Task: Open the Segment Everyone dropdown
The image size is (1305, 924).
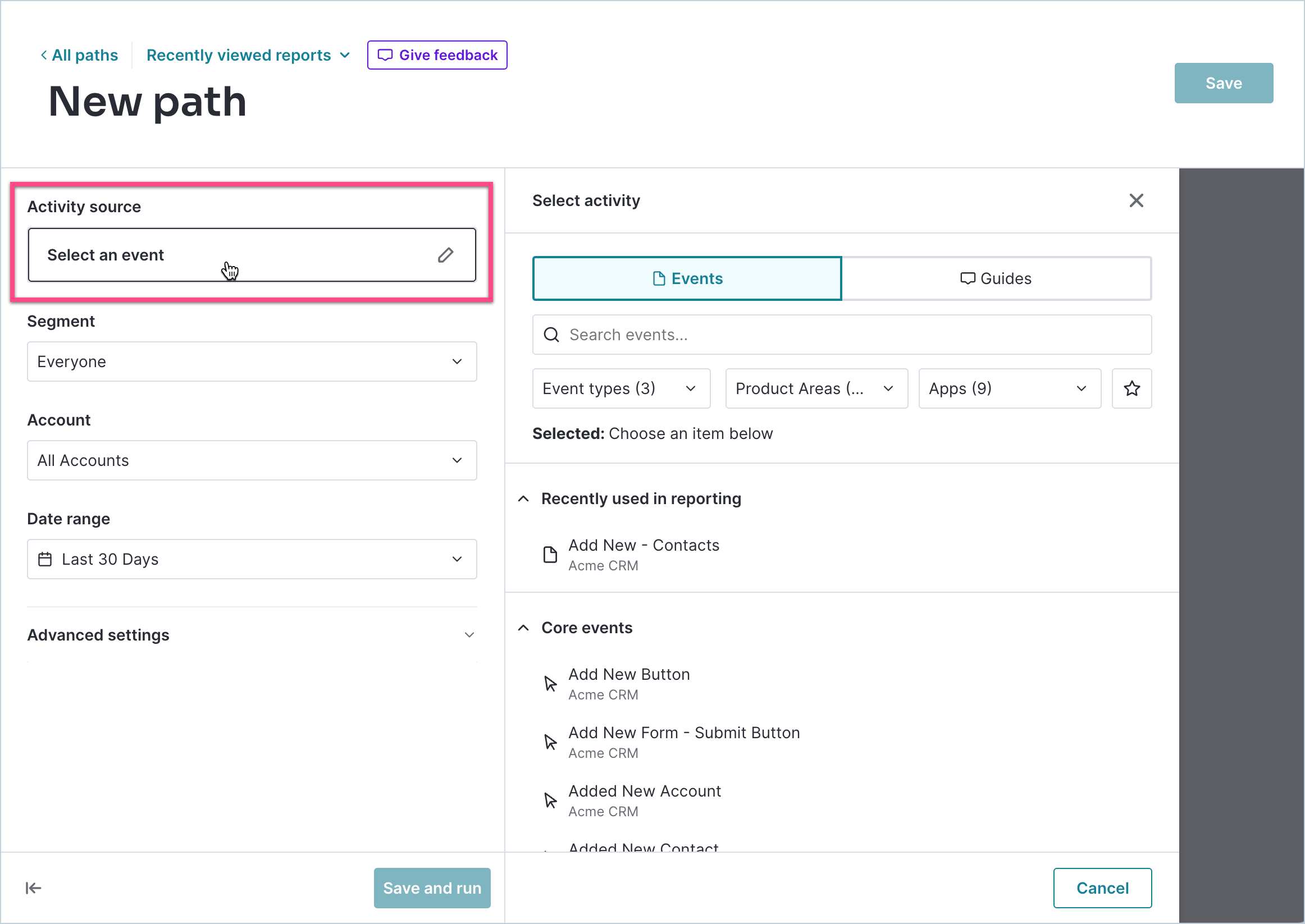Action: coord(252,362)
